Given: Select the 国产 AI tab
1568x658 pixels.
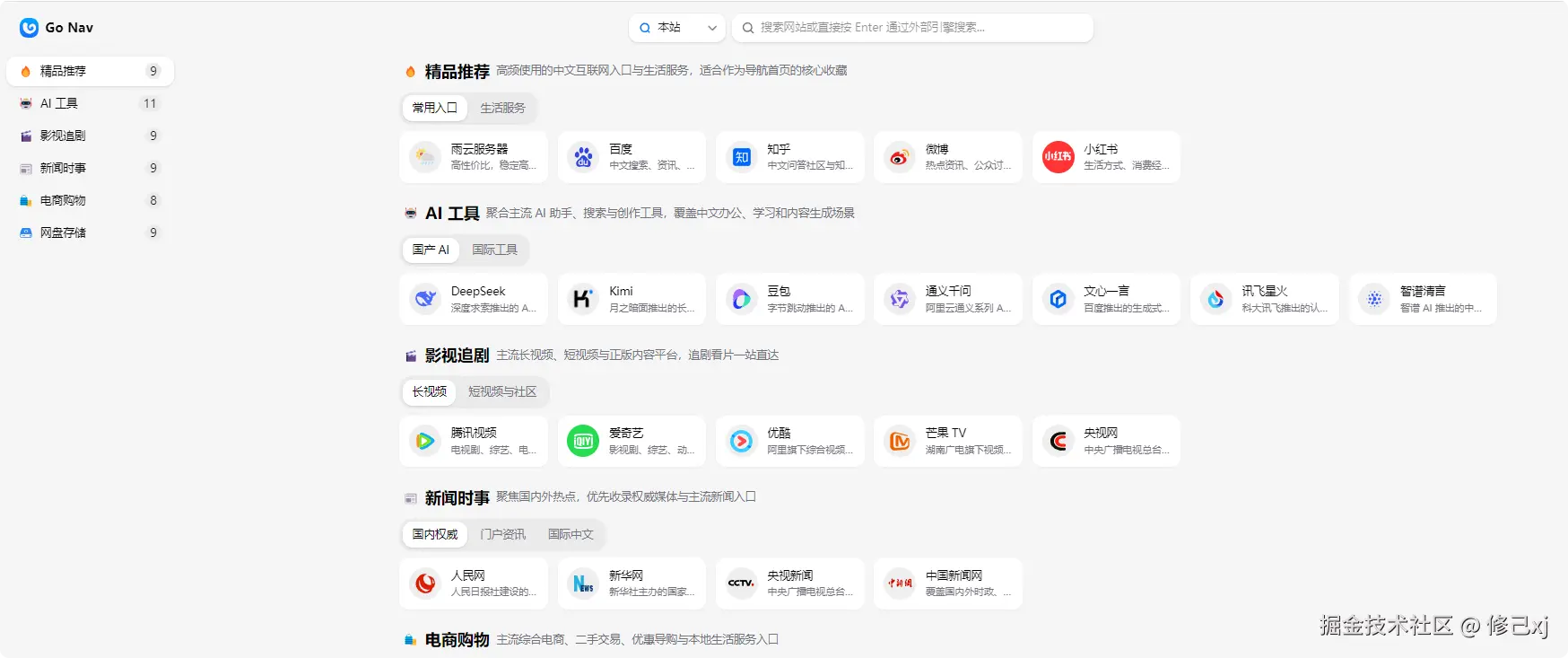Looking at the screenshot, I should click(x=431, y=250).
